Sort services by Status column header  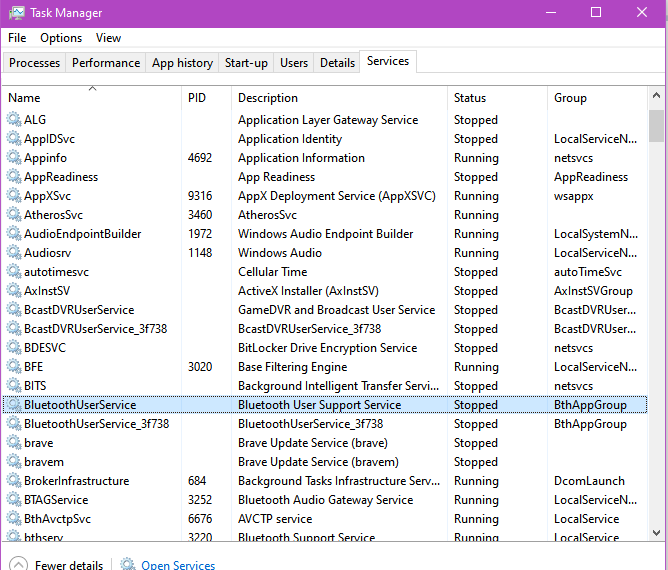click(x=470, y=98)
